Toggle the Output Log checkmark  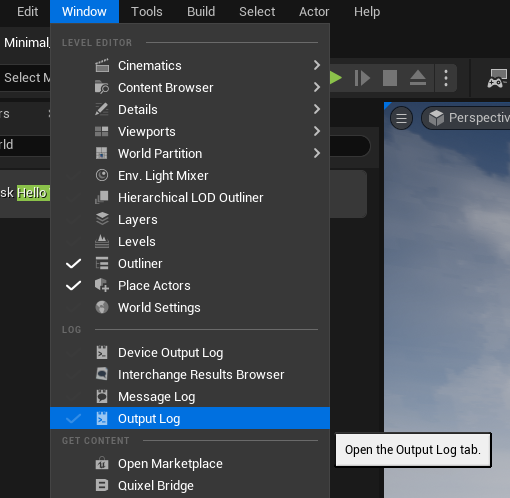[73, 418]
